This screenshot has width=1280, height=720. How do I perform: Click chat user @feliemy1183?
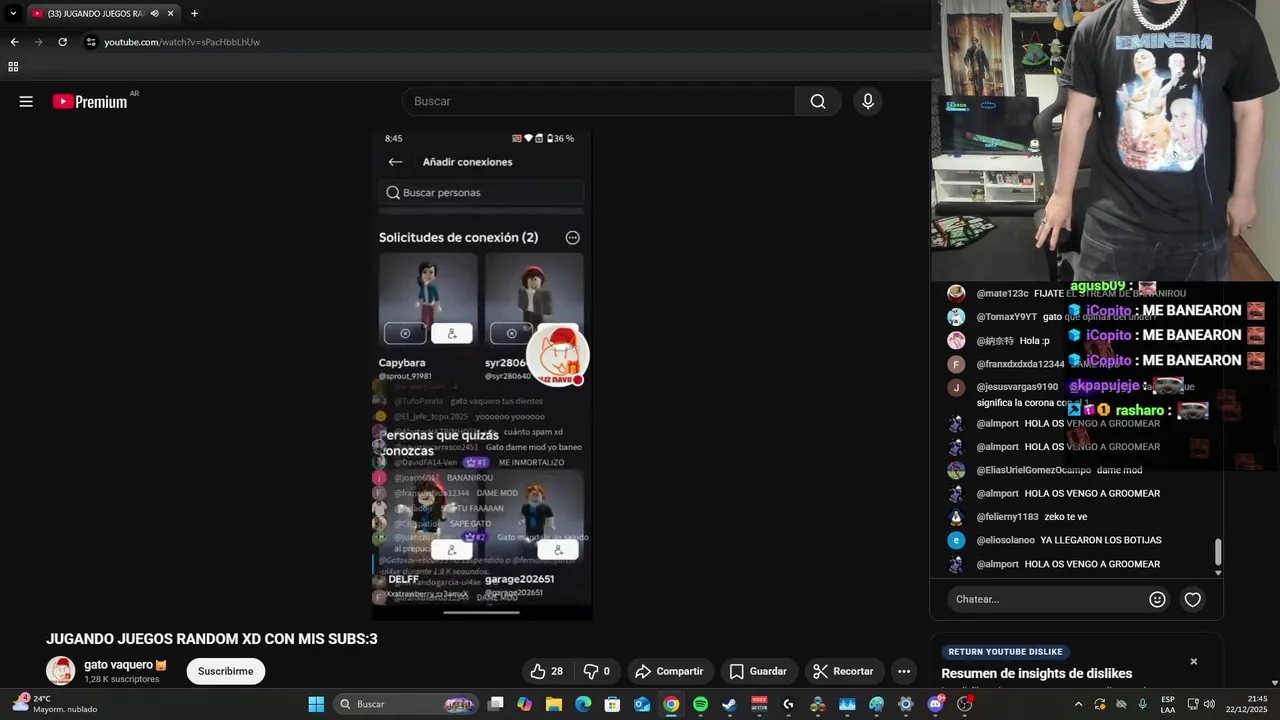(x=1007, y=517)
